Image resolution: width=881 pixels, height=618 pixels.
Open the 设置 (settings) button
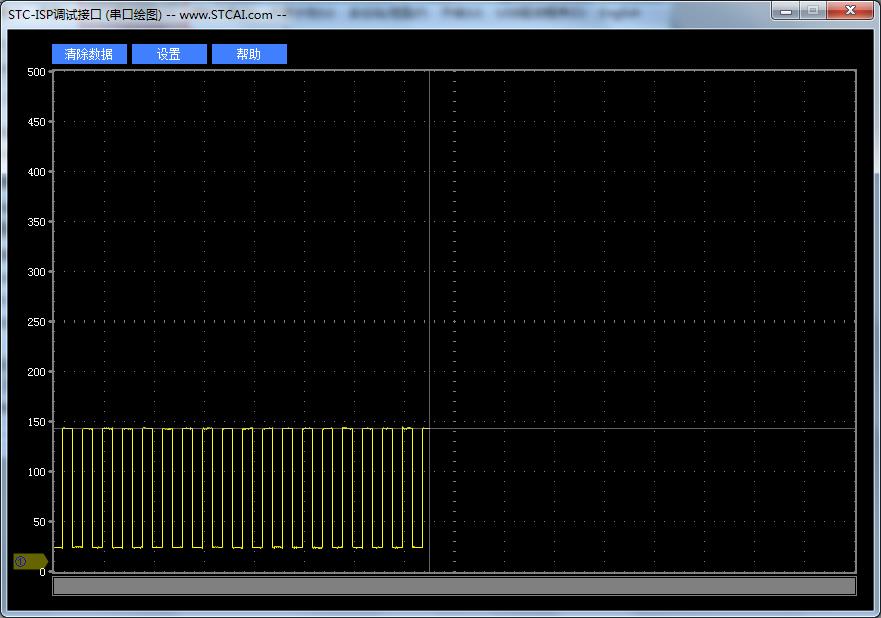(x=169, y=54)
